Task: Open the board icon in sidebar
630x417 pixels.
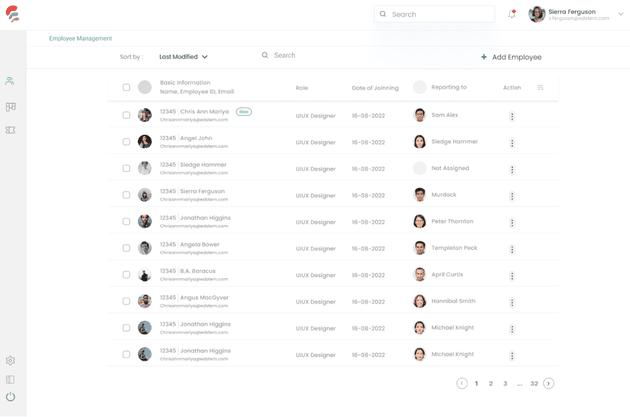Action: 10,107
